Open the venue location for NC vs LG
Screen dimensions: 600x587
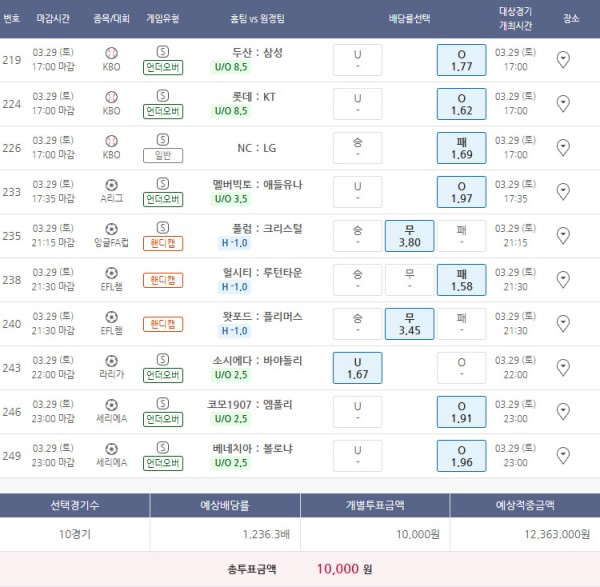562,147
